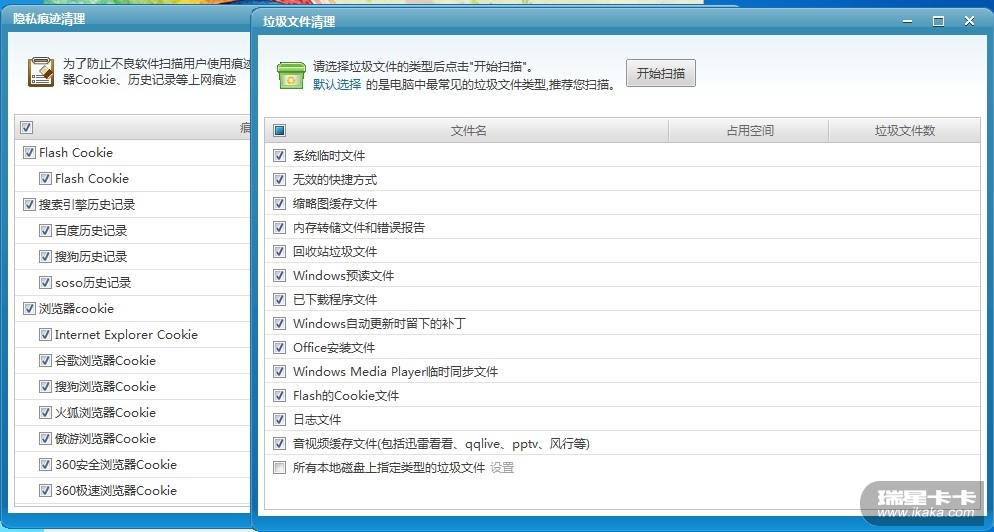The image size is (994, 532).
Task: Toggle select-all checkbox in 文件名 header
Action: [x=280, y=131]
